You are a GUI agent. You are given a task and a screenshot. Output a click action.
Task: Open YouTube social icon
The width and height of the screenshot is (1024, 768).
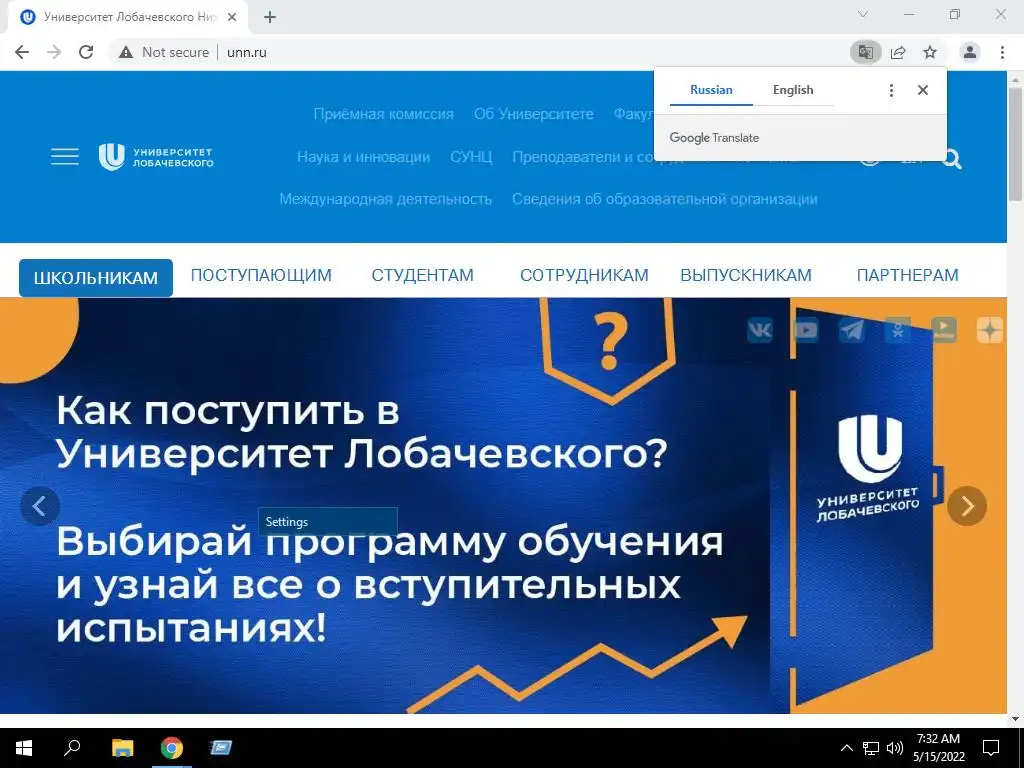tap(806, 330)
